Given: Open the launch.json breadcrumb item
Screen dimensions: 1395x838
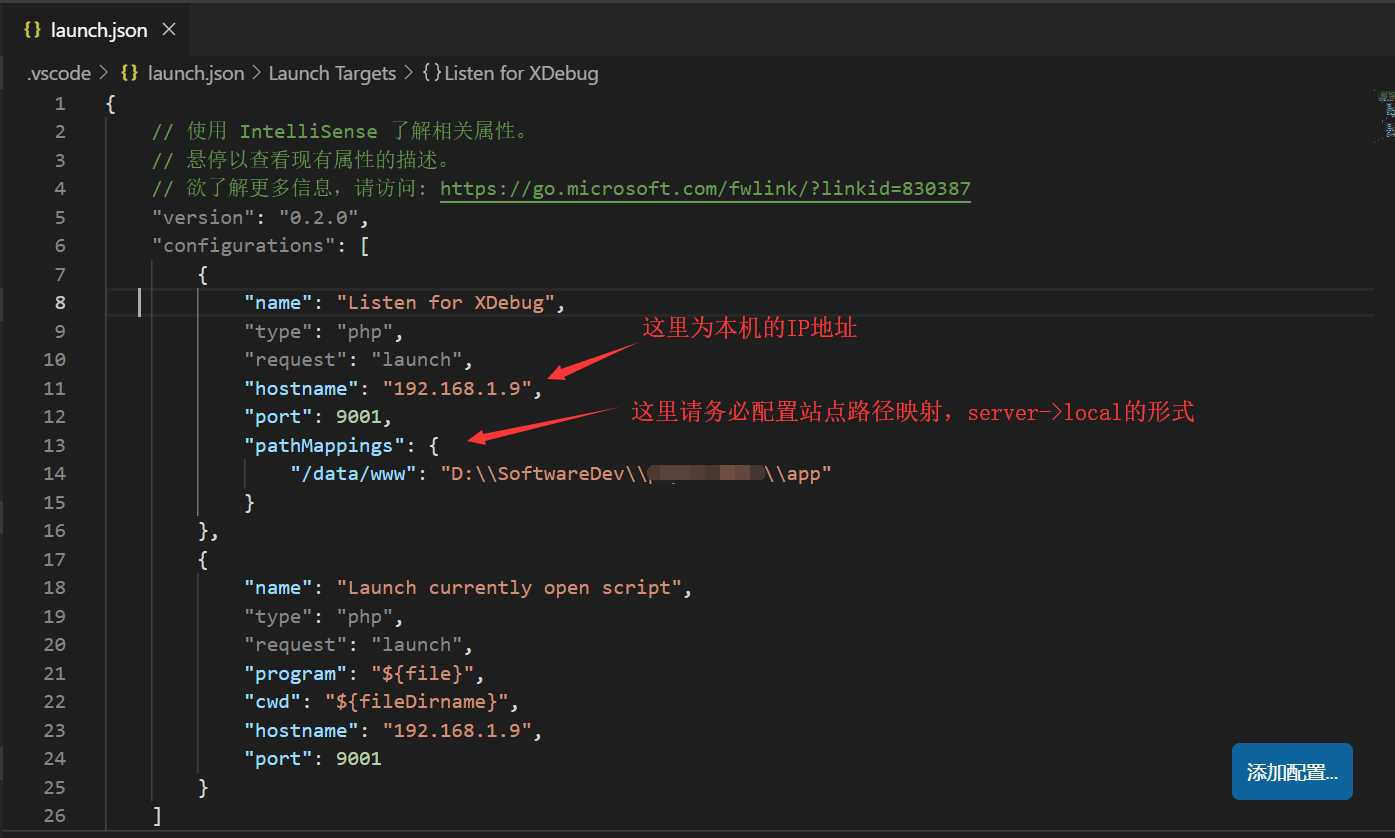Looking at the screenshot, I should point(195,73).
